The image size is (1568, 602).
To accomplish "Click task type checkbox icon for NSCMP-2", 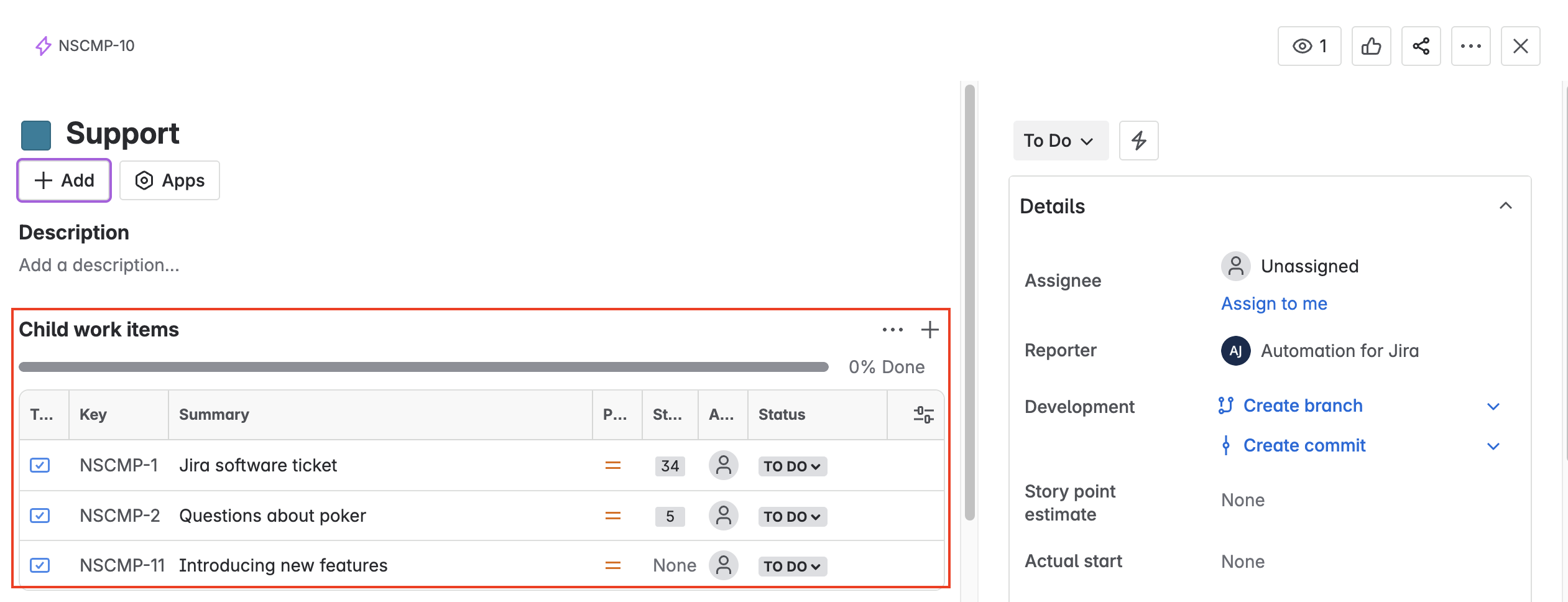I will 40,516.
